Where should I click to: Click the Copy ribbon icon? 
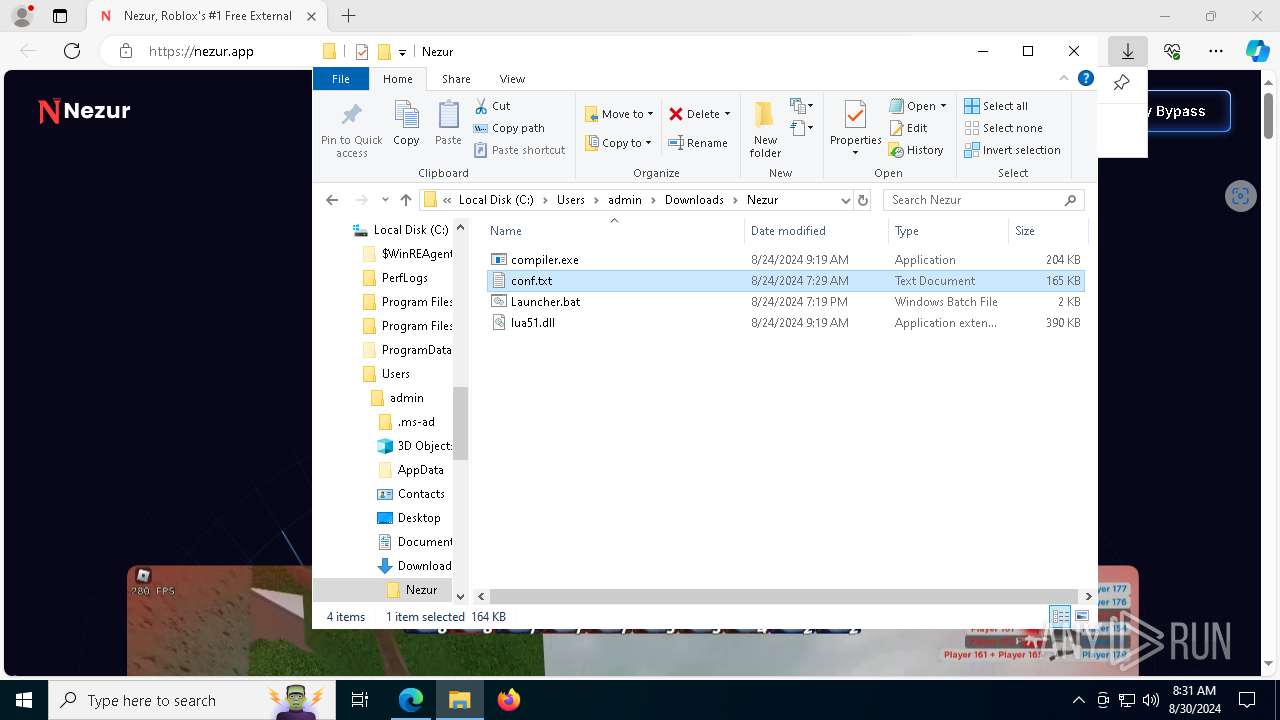[x=406, y=115]
